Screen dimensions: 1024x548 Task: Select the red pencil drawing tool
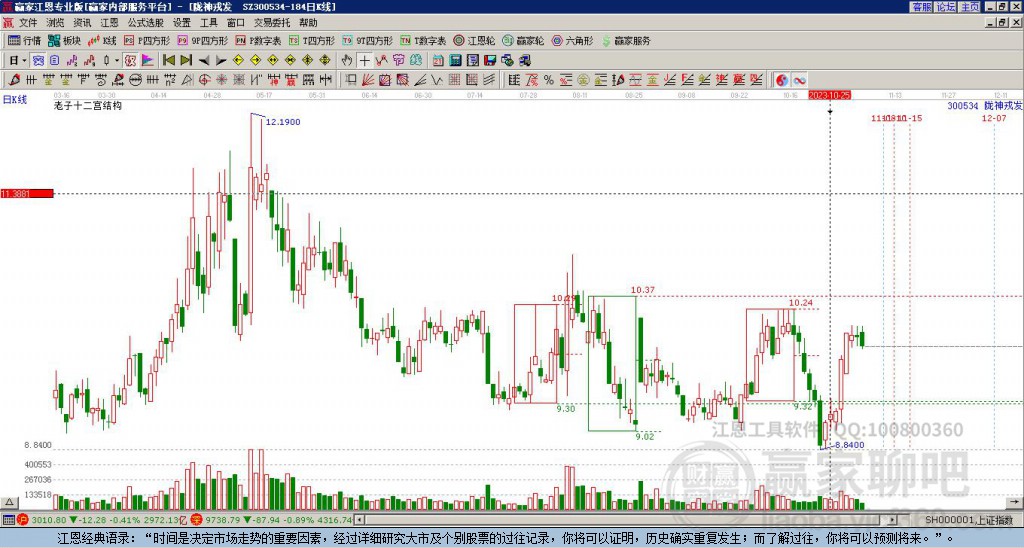[13, 80]
